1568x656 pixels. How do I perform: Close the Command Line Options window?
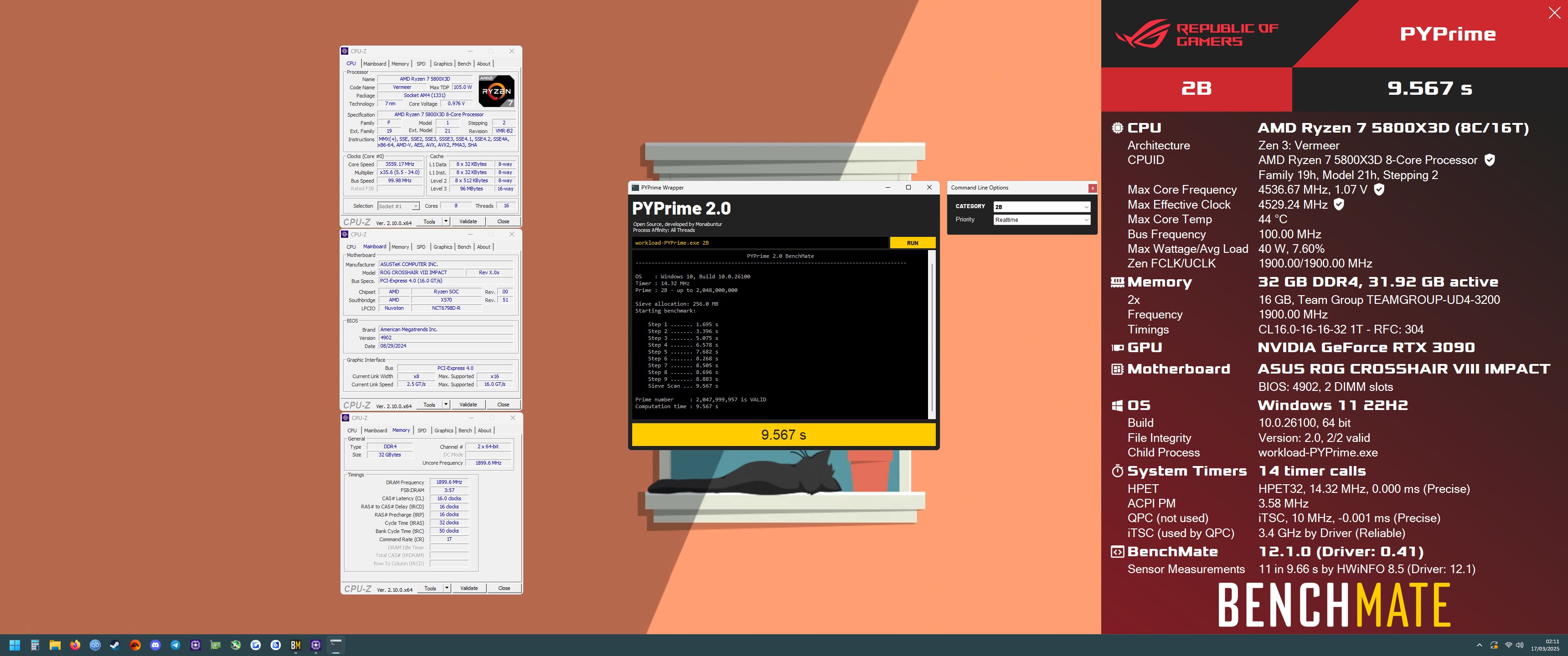(1093, 188)
